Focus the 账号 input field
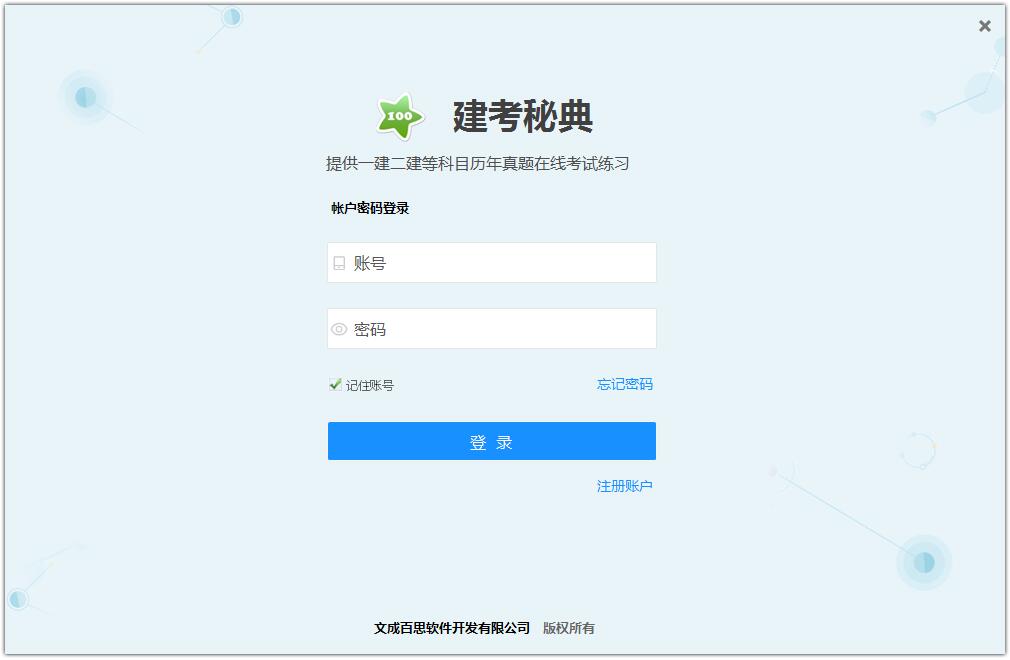The image size is (1010, 660). click(491, 263)
